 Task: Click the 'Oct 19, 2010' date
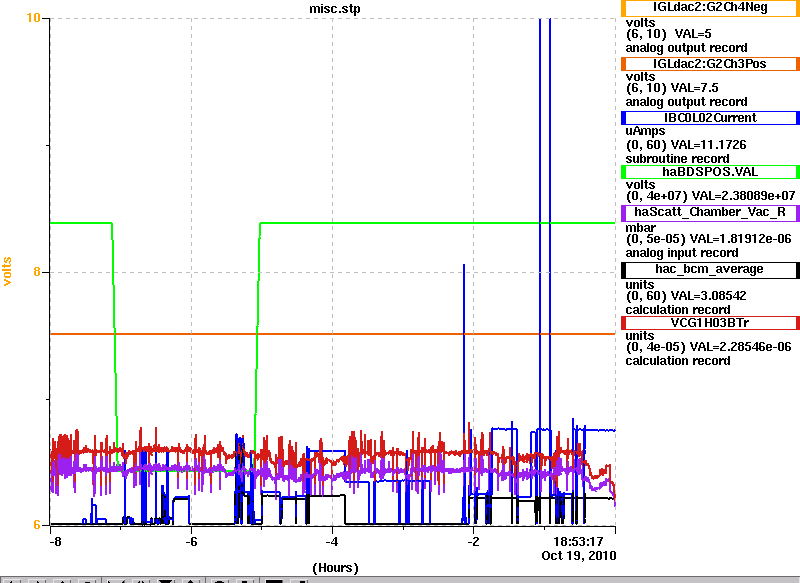[579, 555]
